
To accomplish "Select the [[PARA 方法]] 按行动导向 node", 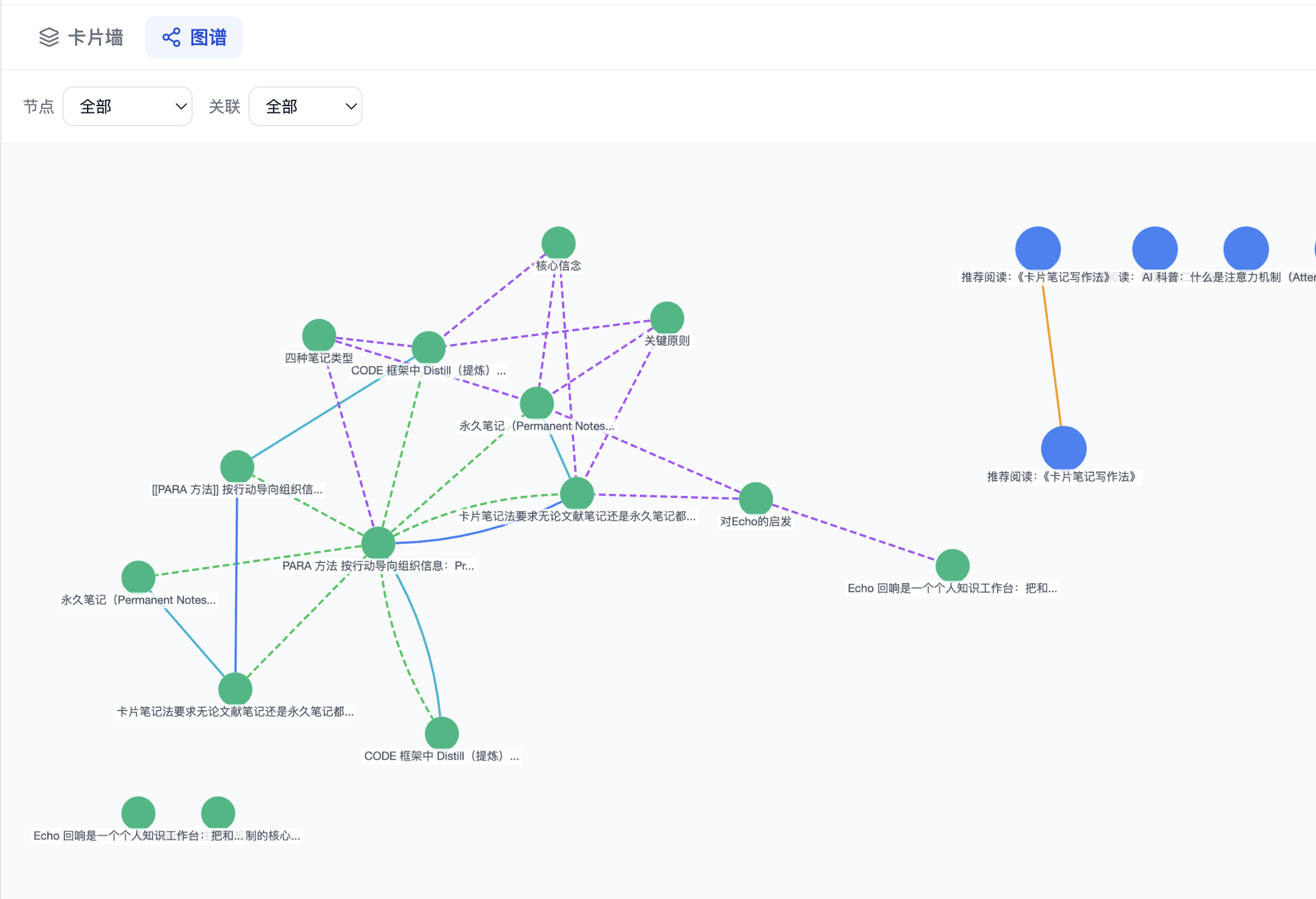I will pos(237,467).
